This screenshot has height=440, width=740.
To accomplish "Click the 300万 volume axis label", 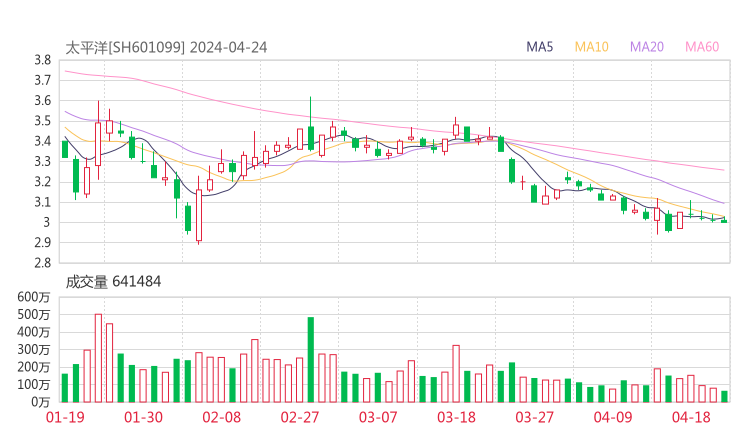I will pyautogui.click(x=34, y=350).
